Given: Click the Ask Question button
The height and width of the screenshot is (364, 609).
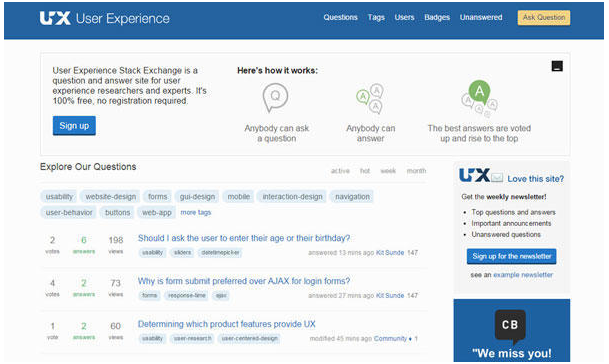Looking at the screenshot, I should coord(544,17).
